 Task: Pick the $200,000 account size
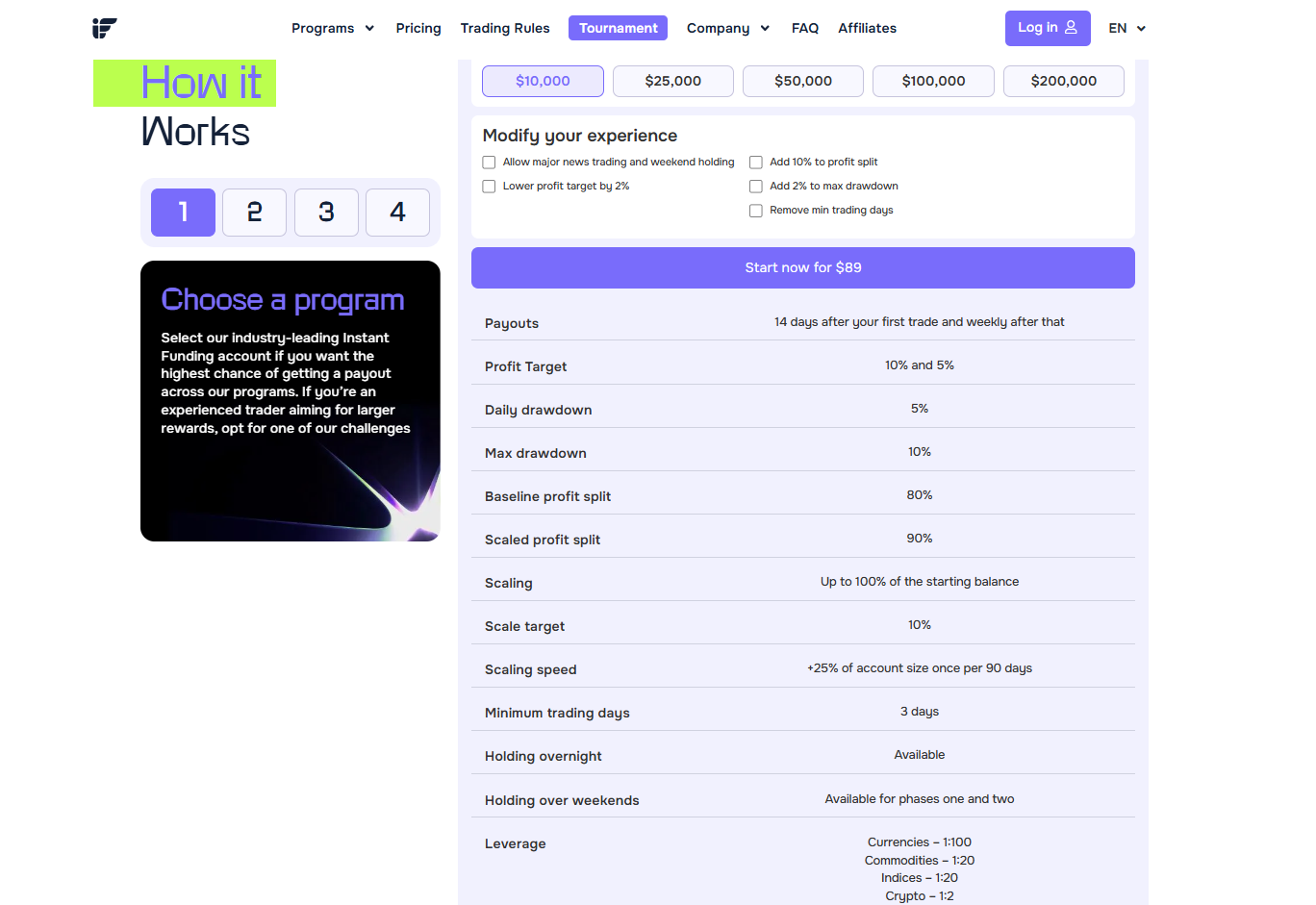(1064, 81)
